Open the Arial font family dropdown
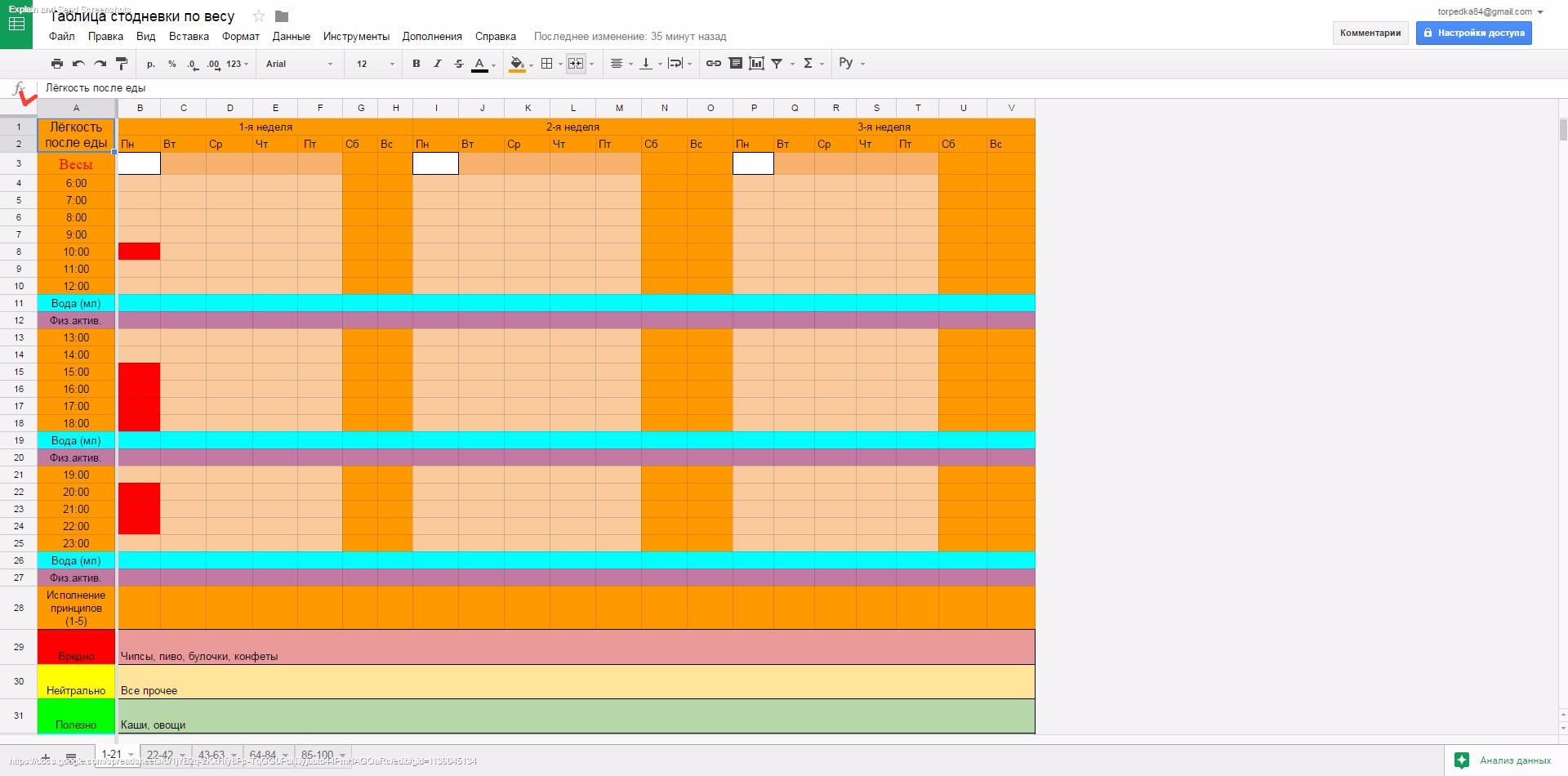The width and height of the screenshot is (1568, 776). 299,64
